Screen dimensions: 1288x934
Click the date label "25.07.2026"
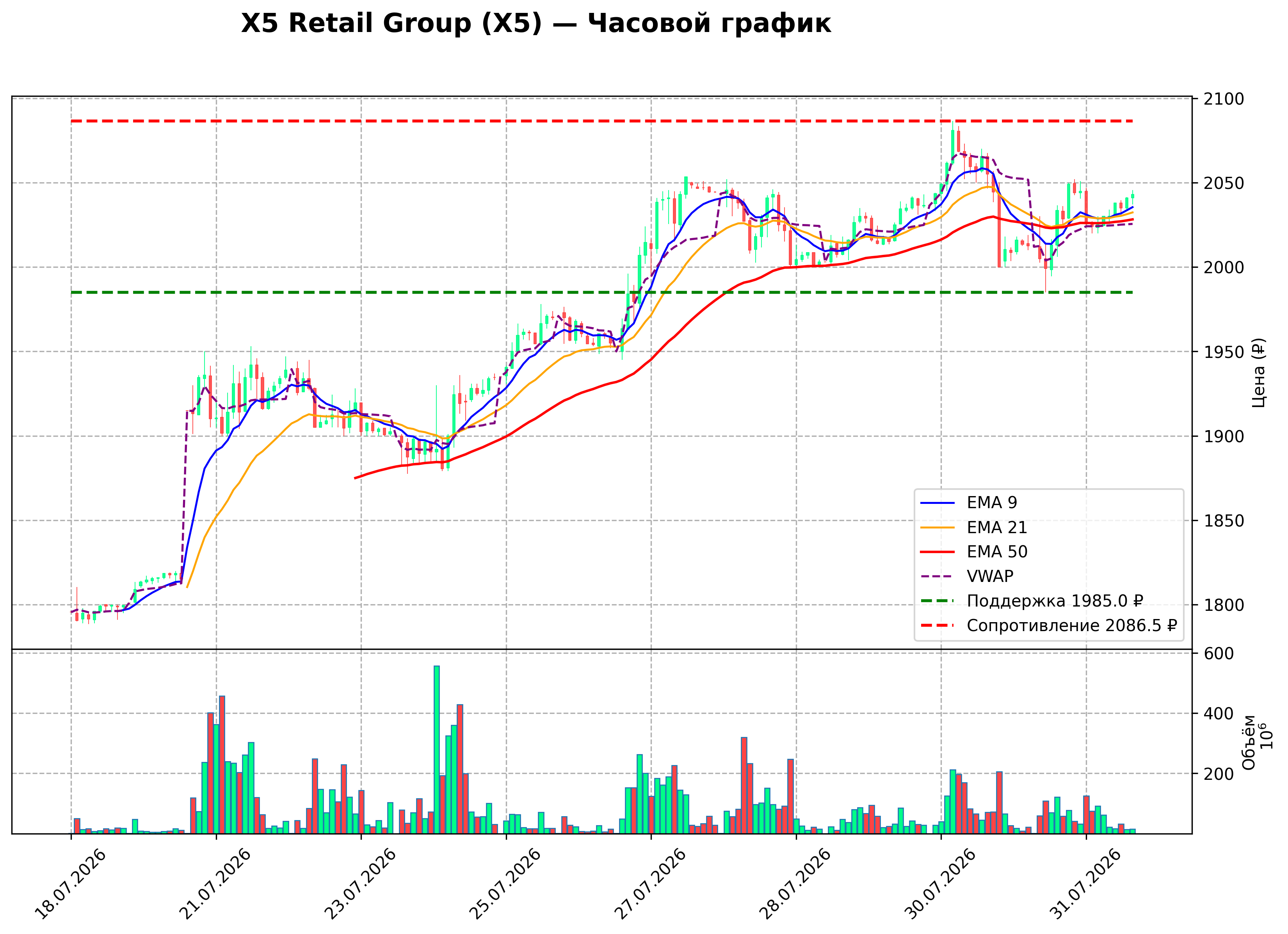(x=505, y=884)
